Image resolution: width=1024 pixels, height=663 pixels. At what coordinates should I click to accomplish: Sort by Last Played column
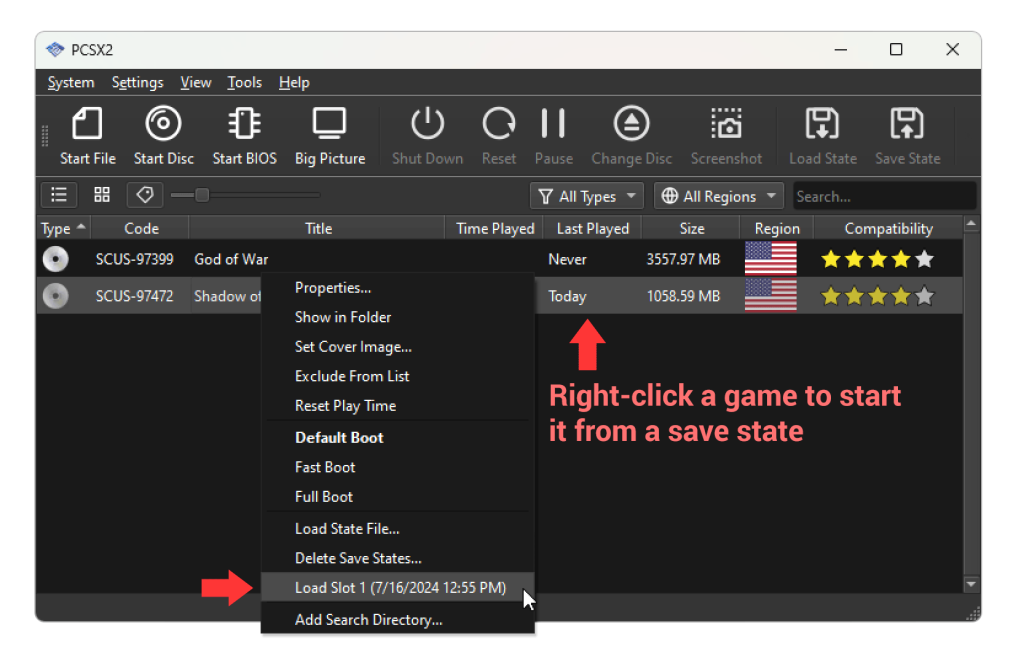point(592,229)
